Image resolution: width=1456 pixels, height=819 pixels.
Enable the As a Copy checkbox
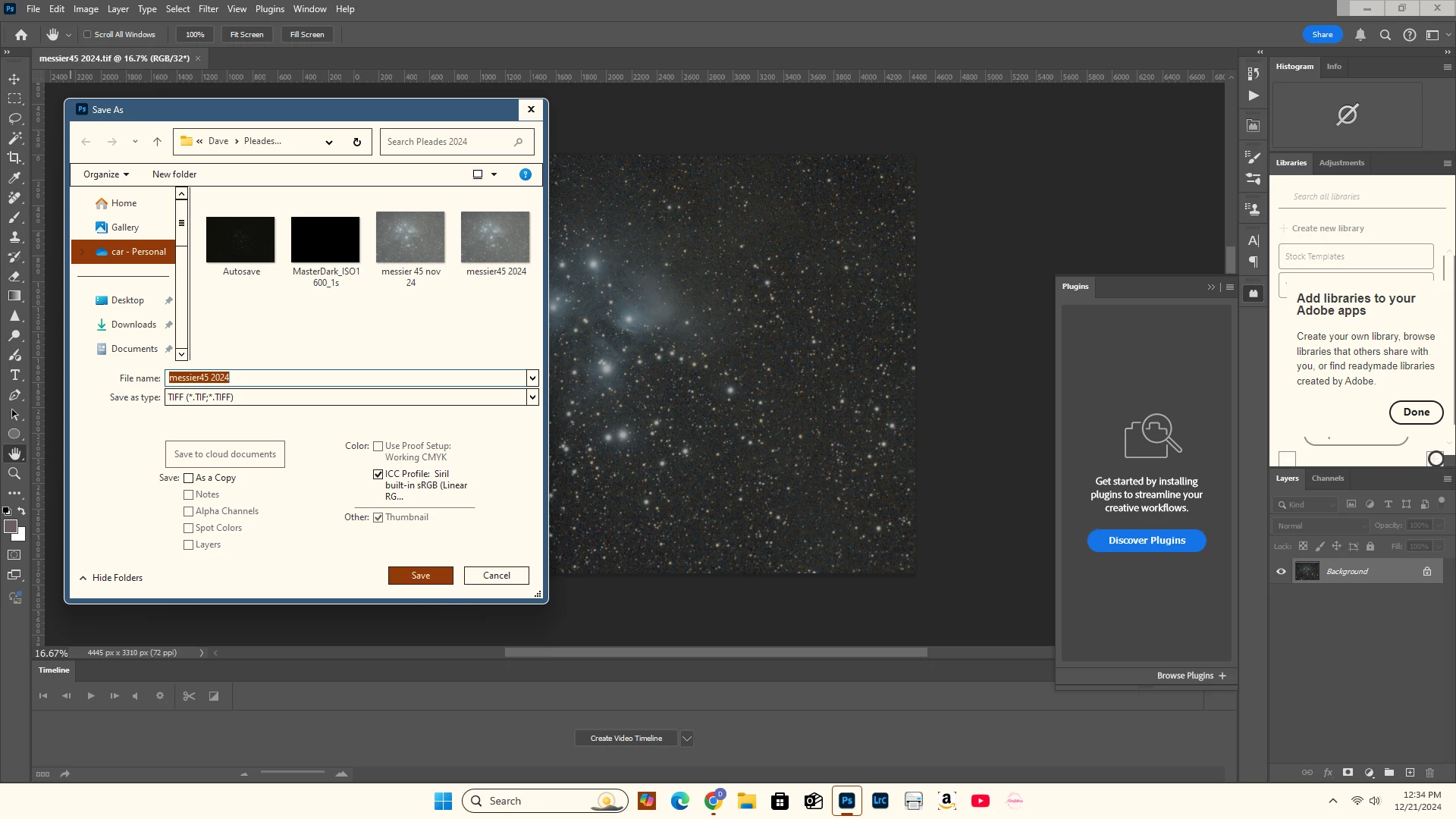pos(189,478)
